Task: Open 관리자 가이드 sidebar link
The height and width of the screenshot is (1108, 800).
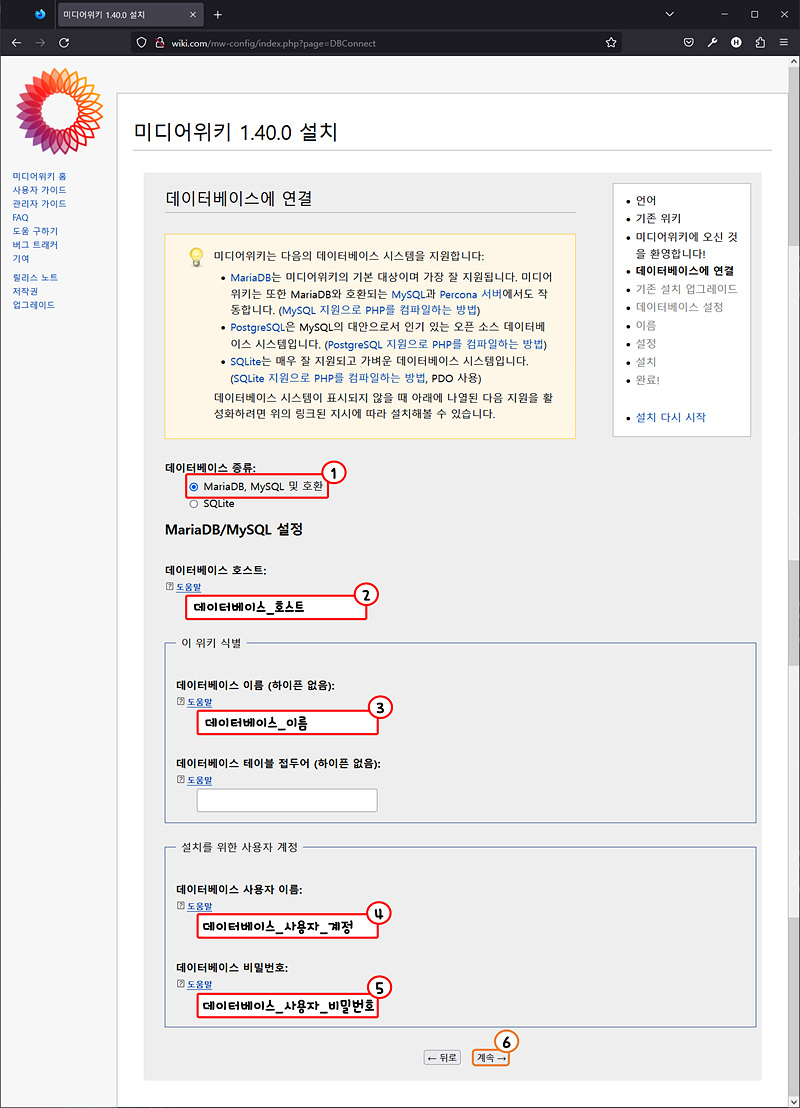Action: 40,204
